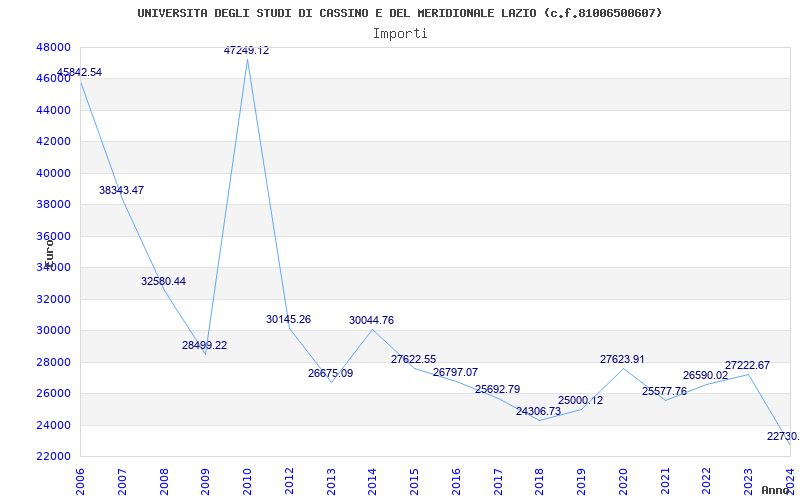Click the 32000 y-axis tick label
The height and width of the screenshot is (500, 800).
coord(53,299)
